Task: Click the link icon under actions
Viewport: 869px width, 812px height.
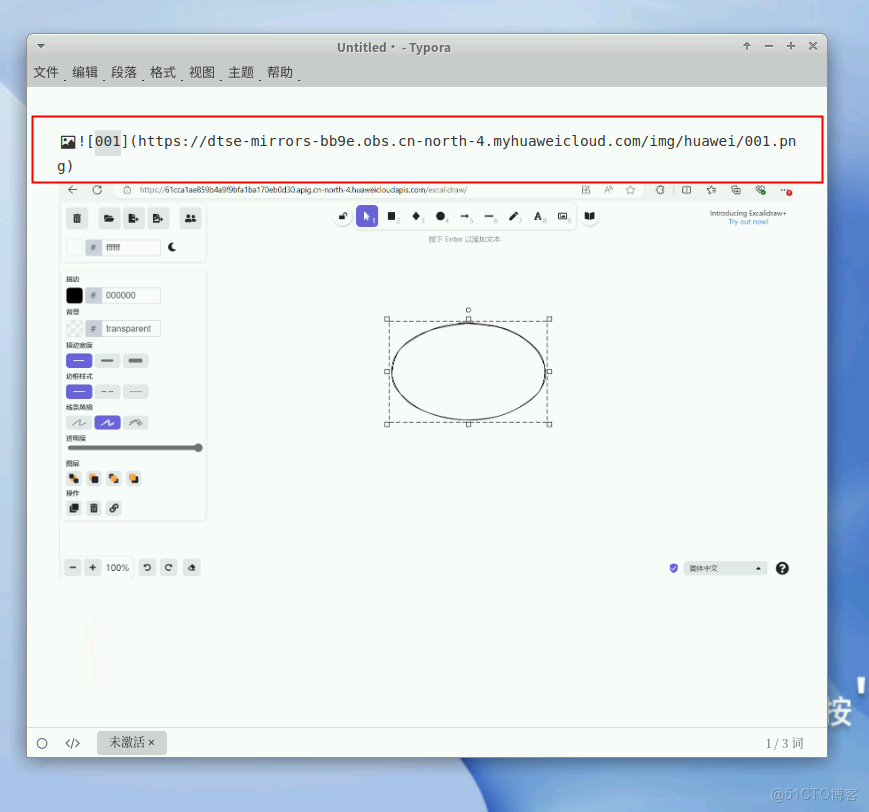Action: 114,508
